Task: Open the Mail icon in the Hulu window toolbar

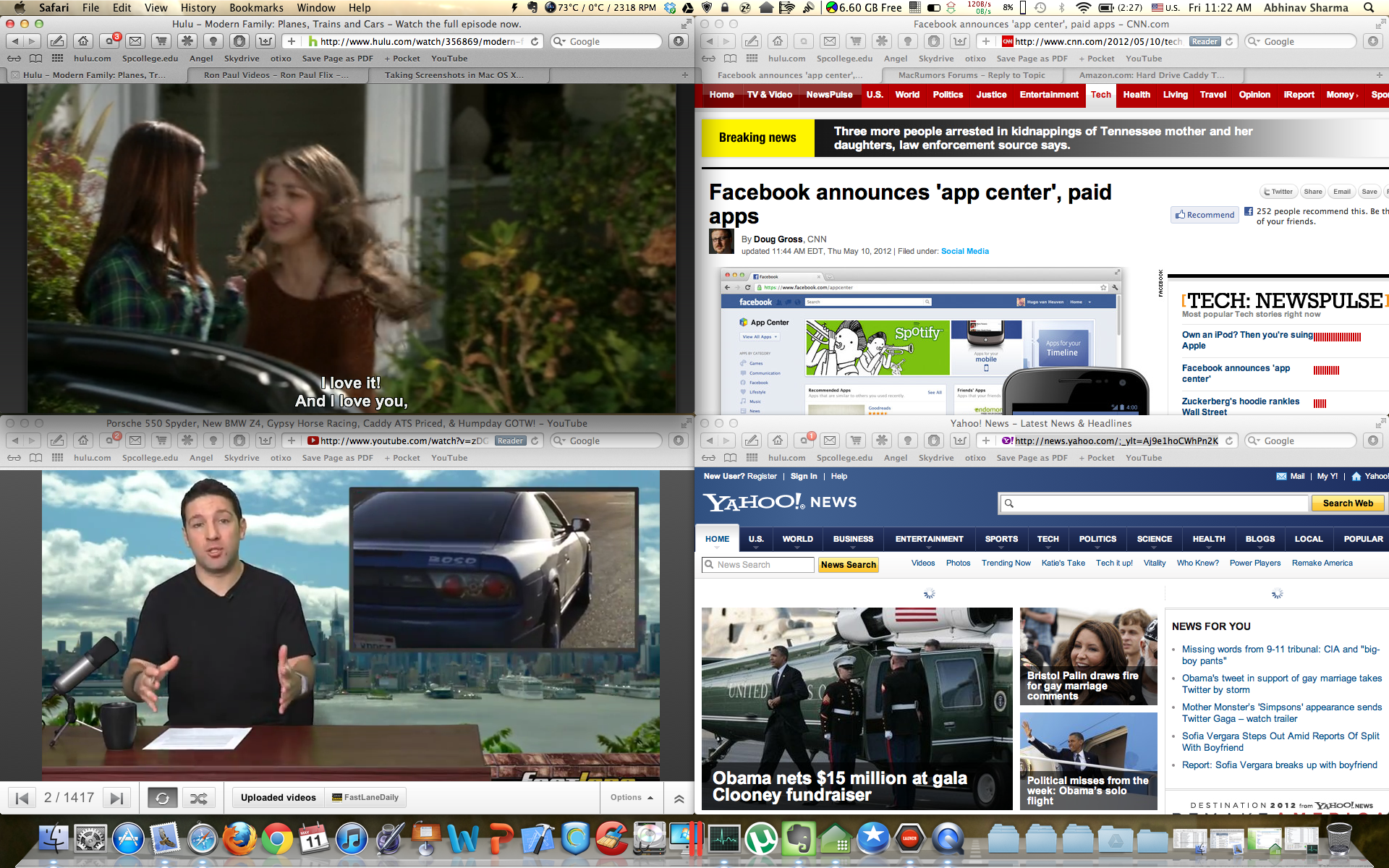Action: pos(135,41)
